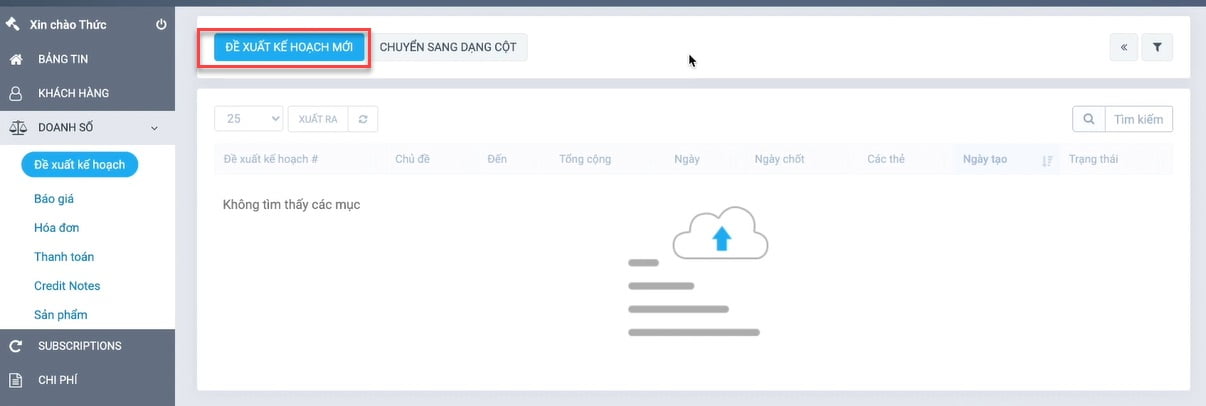
Task: Click the Ngày tạo sort icon
Action: pyautogui.click(x=1047, y=160)
